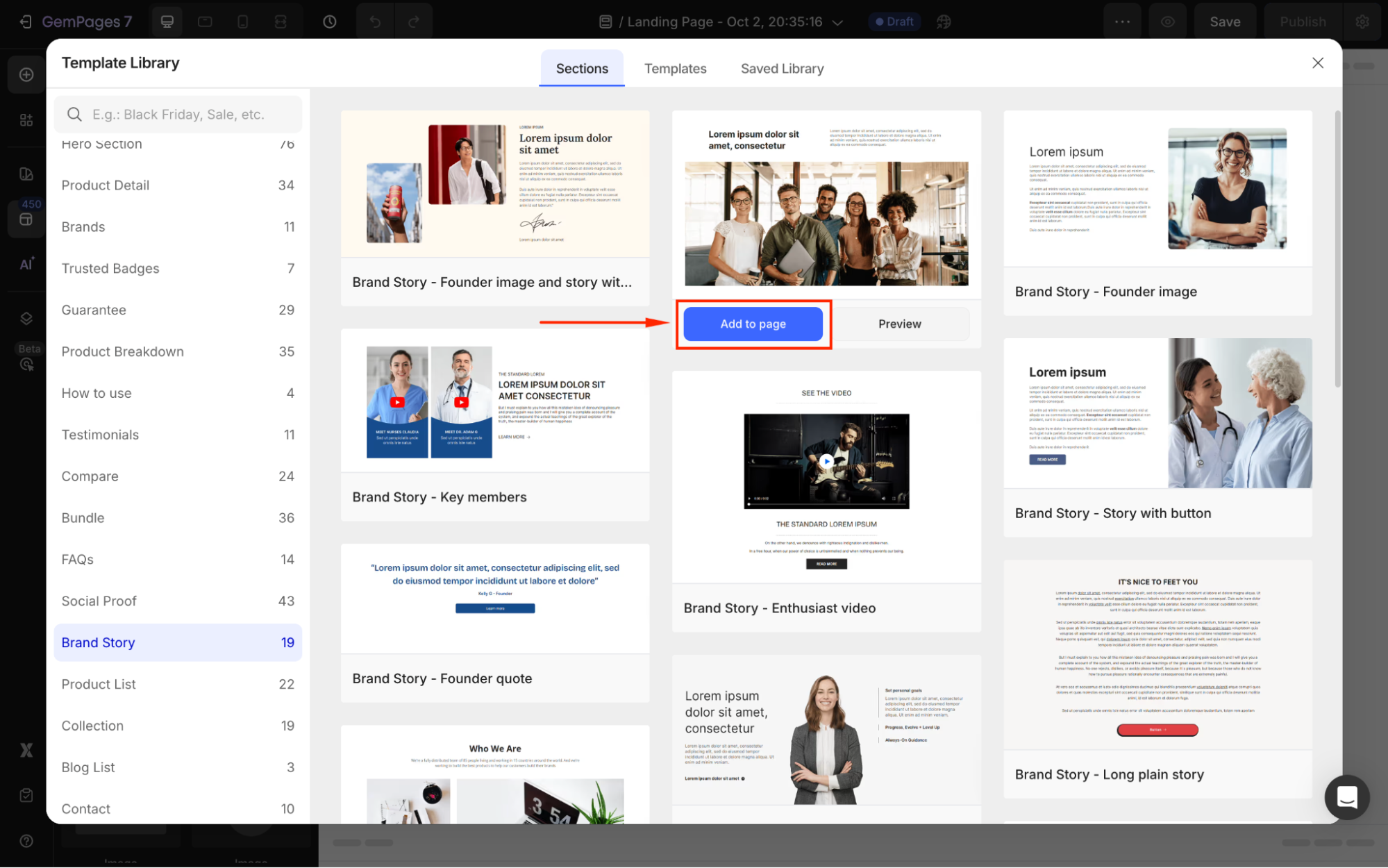Click the exit editor icon next to GemPages
The width and height of the screenshot is (1388, 868).
coord(25,22)
